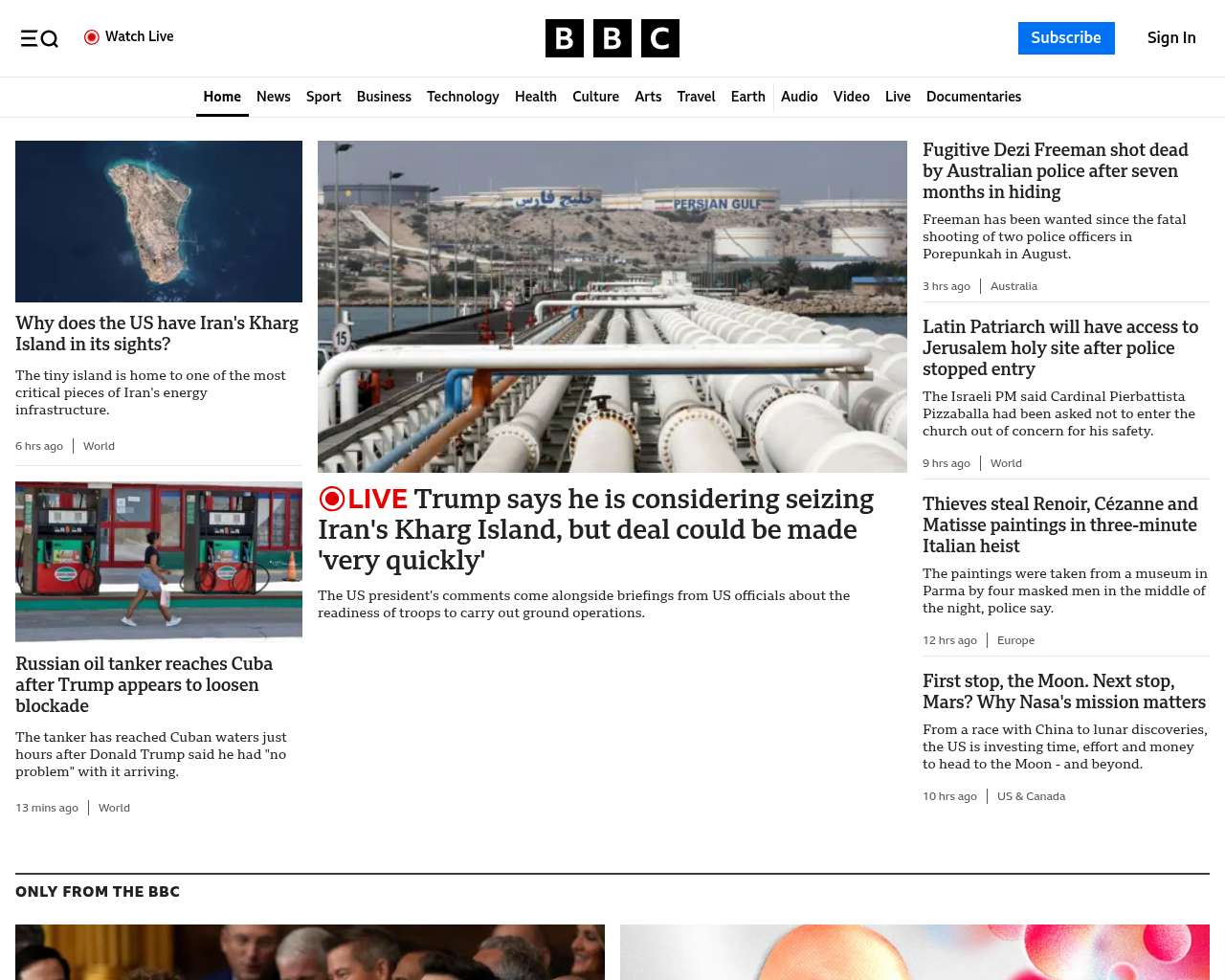Open the Cuba petrol station photo
The width and height of the screenshot is (1225, 980).
coord(159,561)
